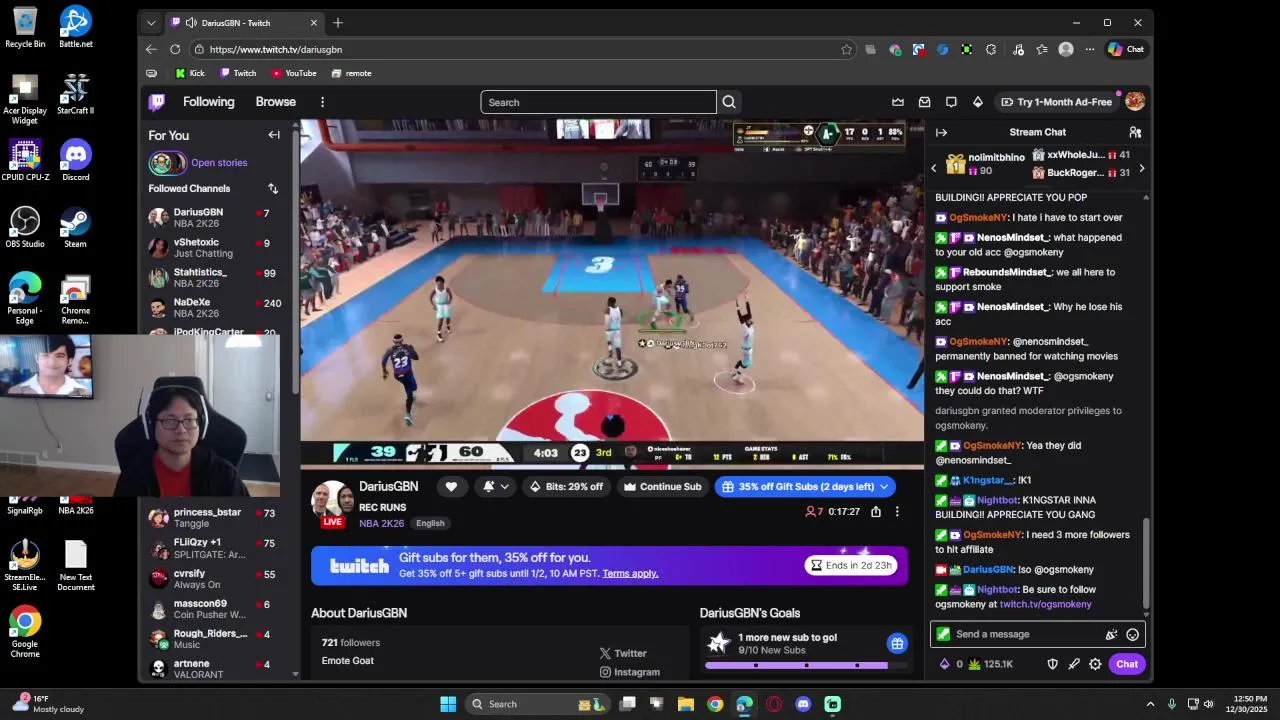Open chat settings gear

click(x=1095, y=664)
